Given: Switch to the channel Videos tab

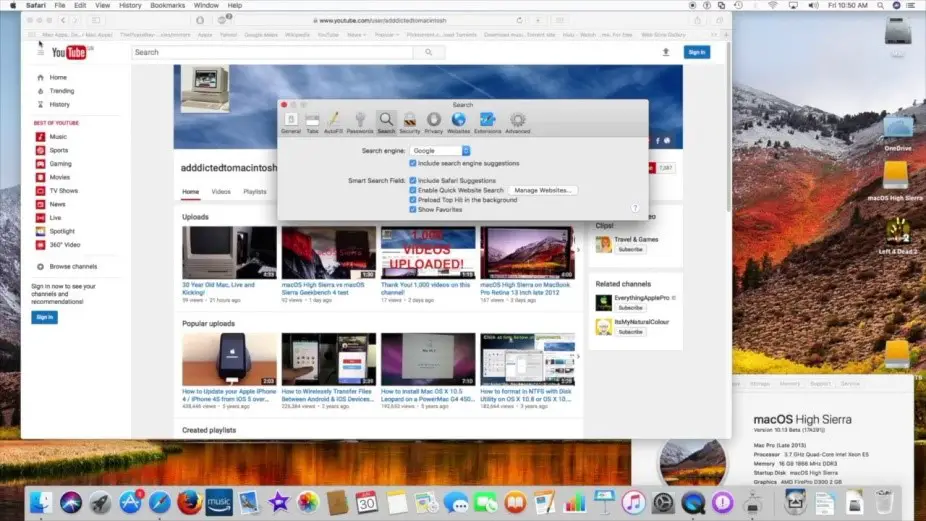Looking at the screenshot, I should pos(221,191).
